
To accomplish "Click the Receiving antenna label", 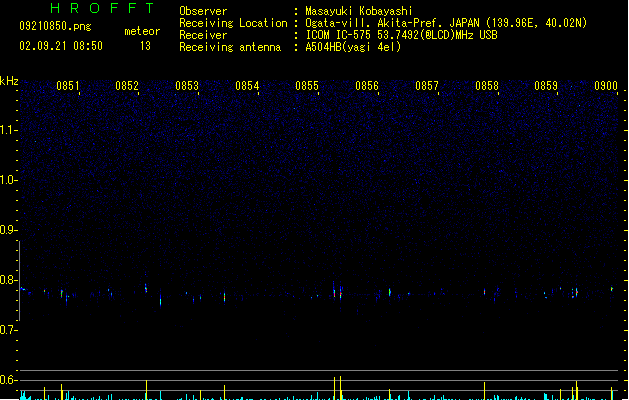I will [230, 47].
